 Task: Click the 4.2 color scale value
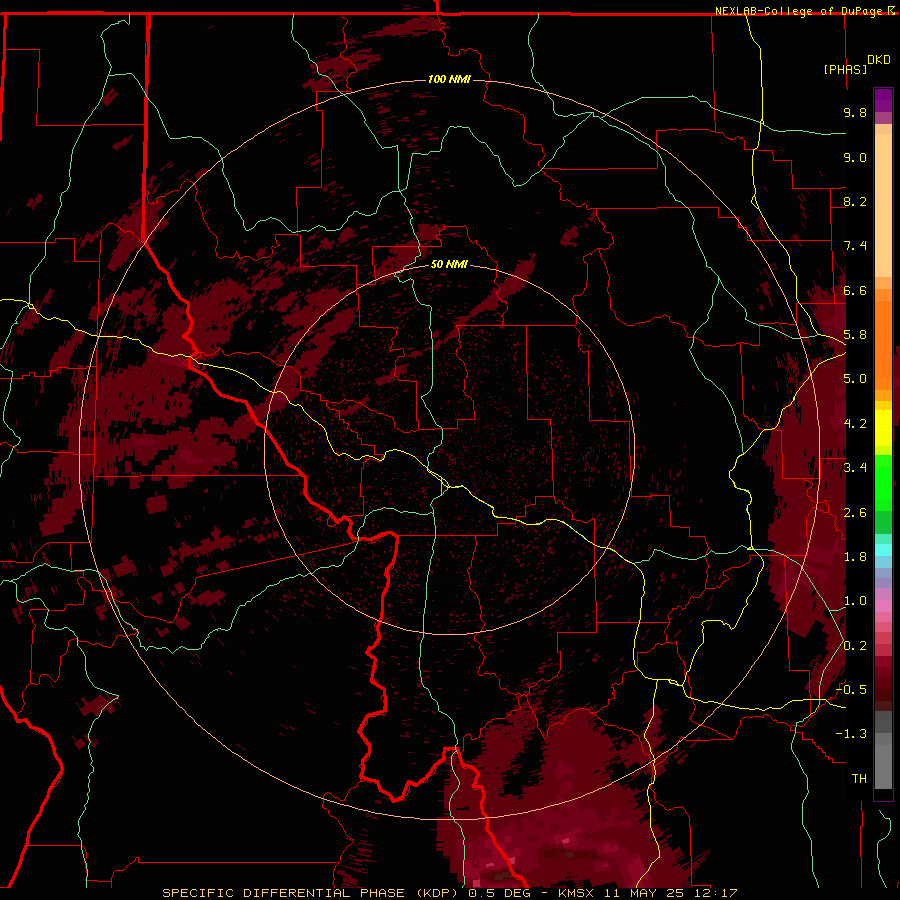coord(855,424)
